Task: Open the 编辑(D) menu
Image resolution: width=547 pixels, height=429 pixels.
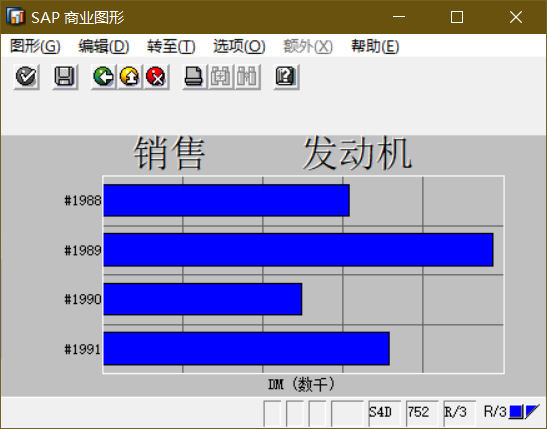Action: (x=104, y=46)
